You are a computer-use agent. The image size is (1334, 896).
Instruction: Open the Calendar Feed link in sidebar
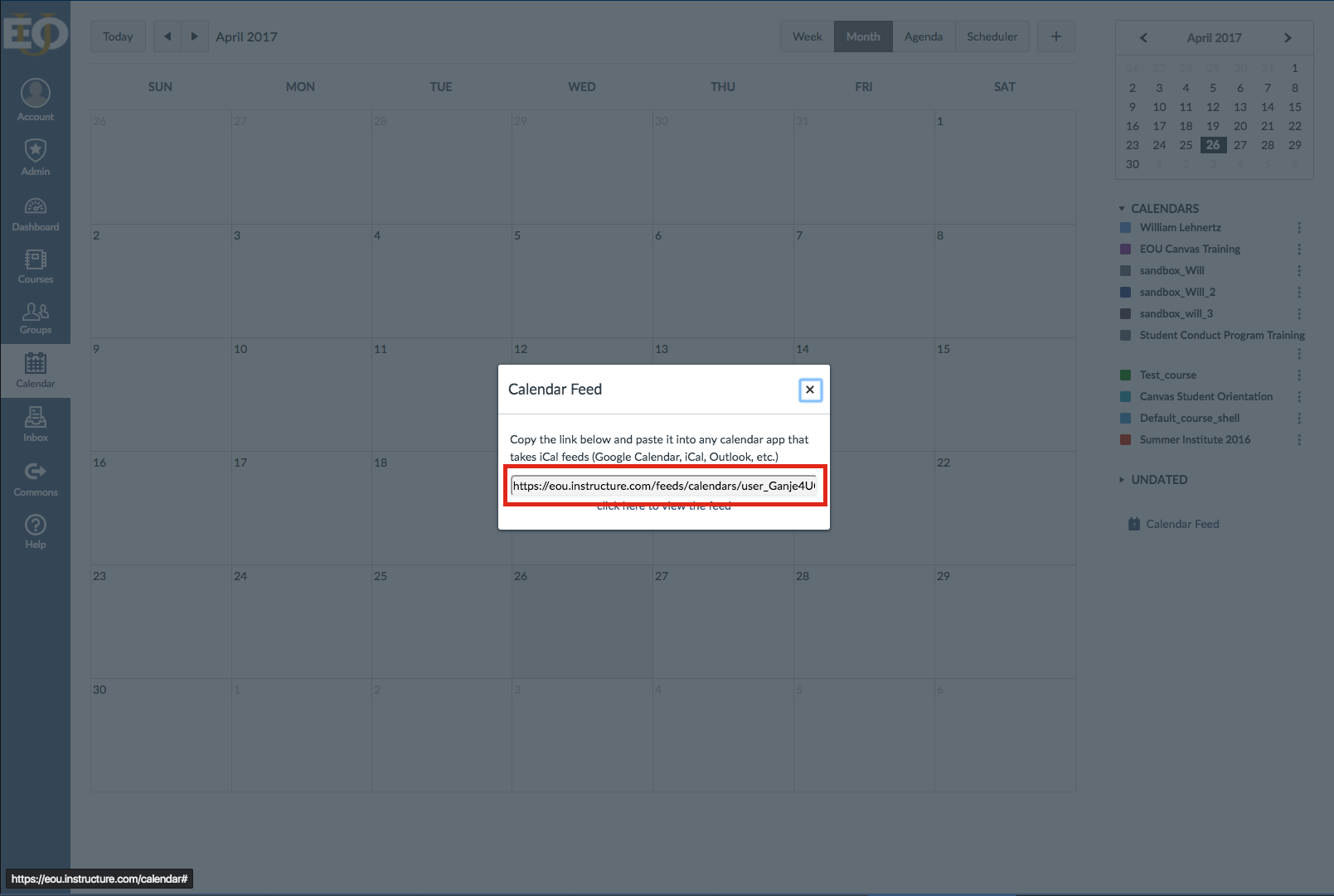[x=1173, y=524]
